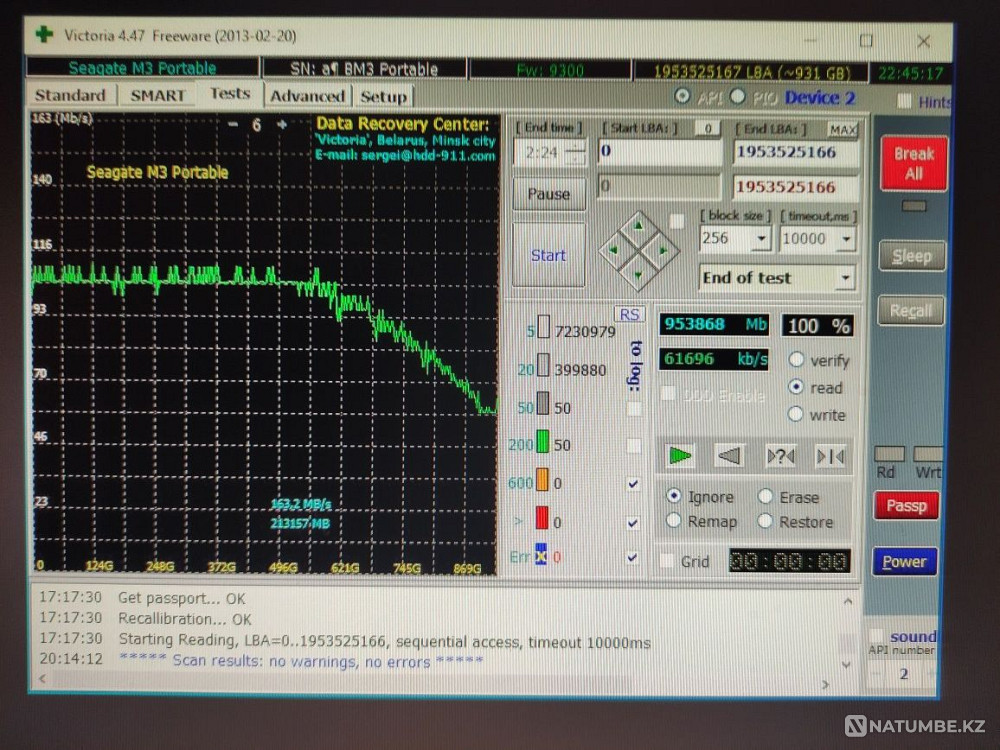Click the jump-to-unknown sector button
The width and height of the screenshot is (1000, 750).
point(780,457)
